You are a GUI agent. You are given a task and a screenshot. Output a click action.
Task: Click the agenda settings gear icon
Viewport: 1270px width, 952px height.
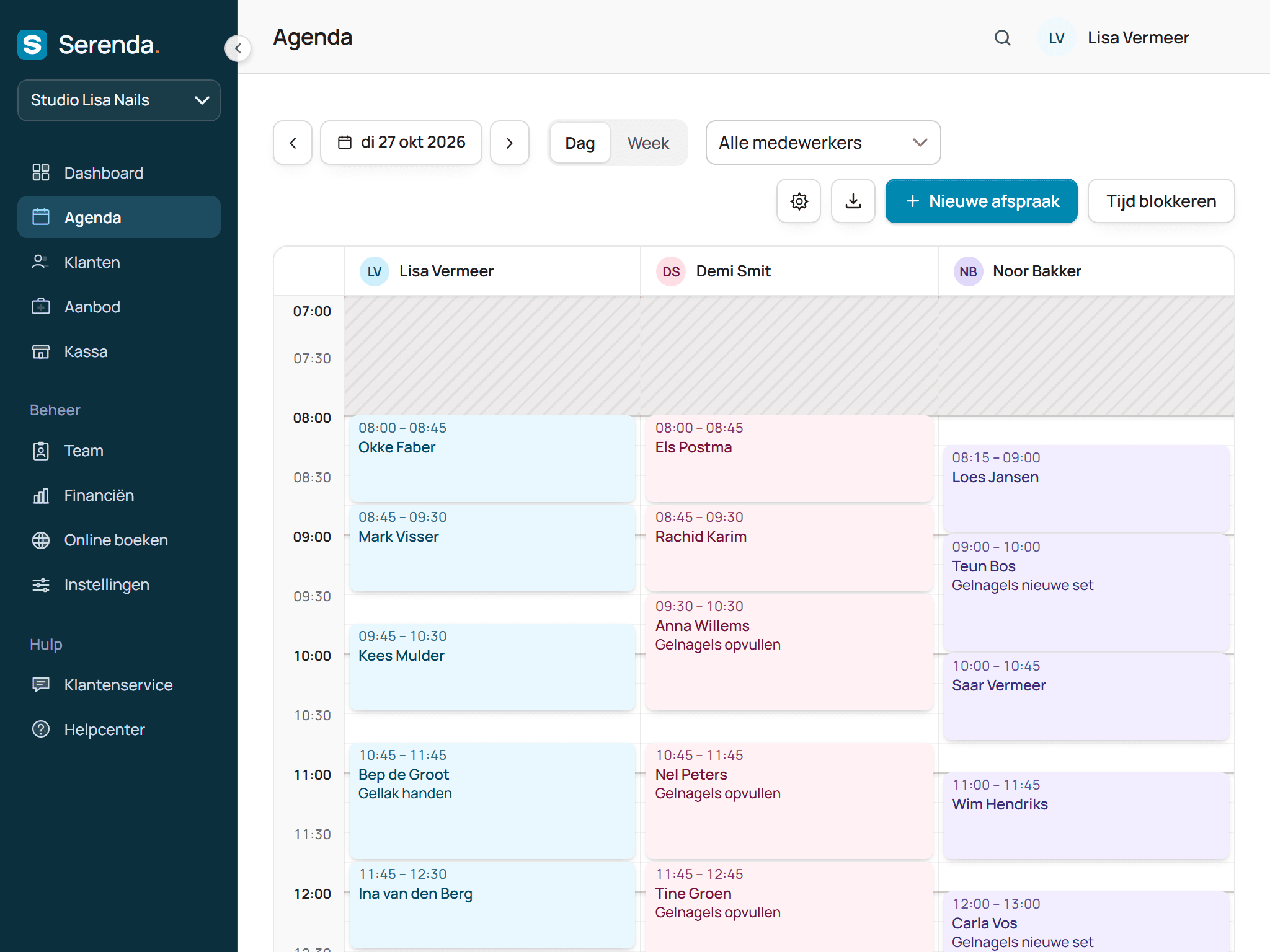799,201
